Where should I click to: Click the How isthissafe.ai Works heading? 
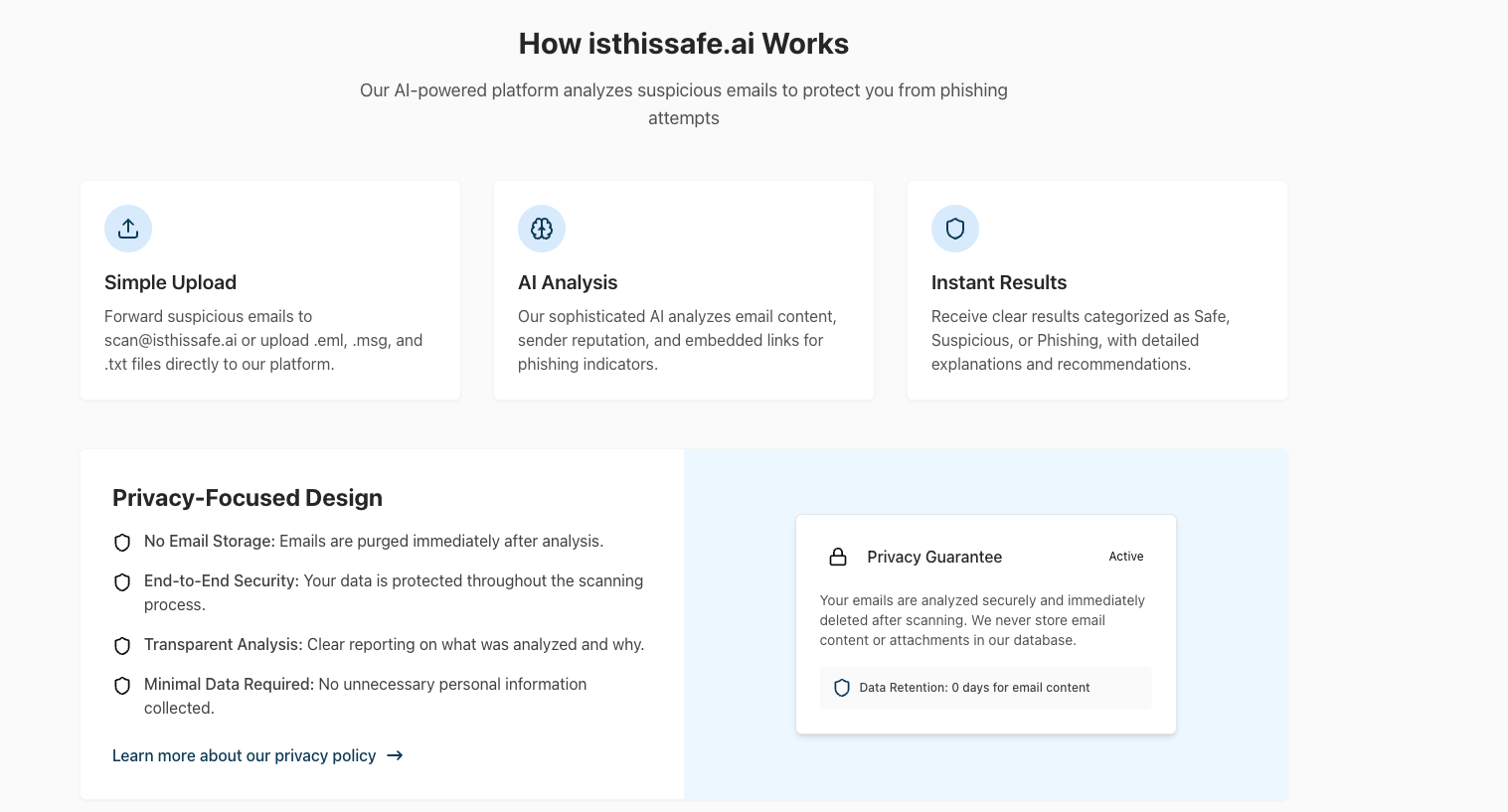pyautogui.click(x=684, y=44)
